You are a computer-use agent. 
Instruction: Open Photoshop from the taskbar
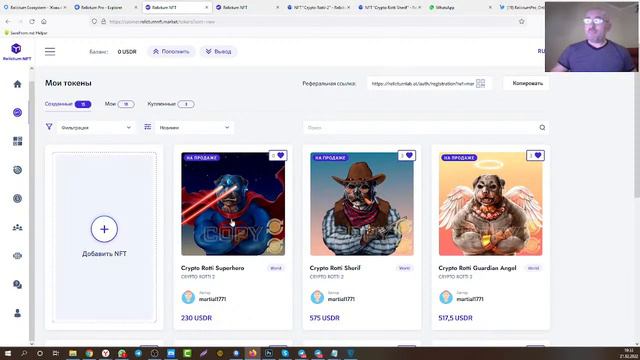pyautogui.click(x=269, y=353)
